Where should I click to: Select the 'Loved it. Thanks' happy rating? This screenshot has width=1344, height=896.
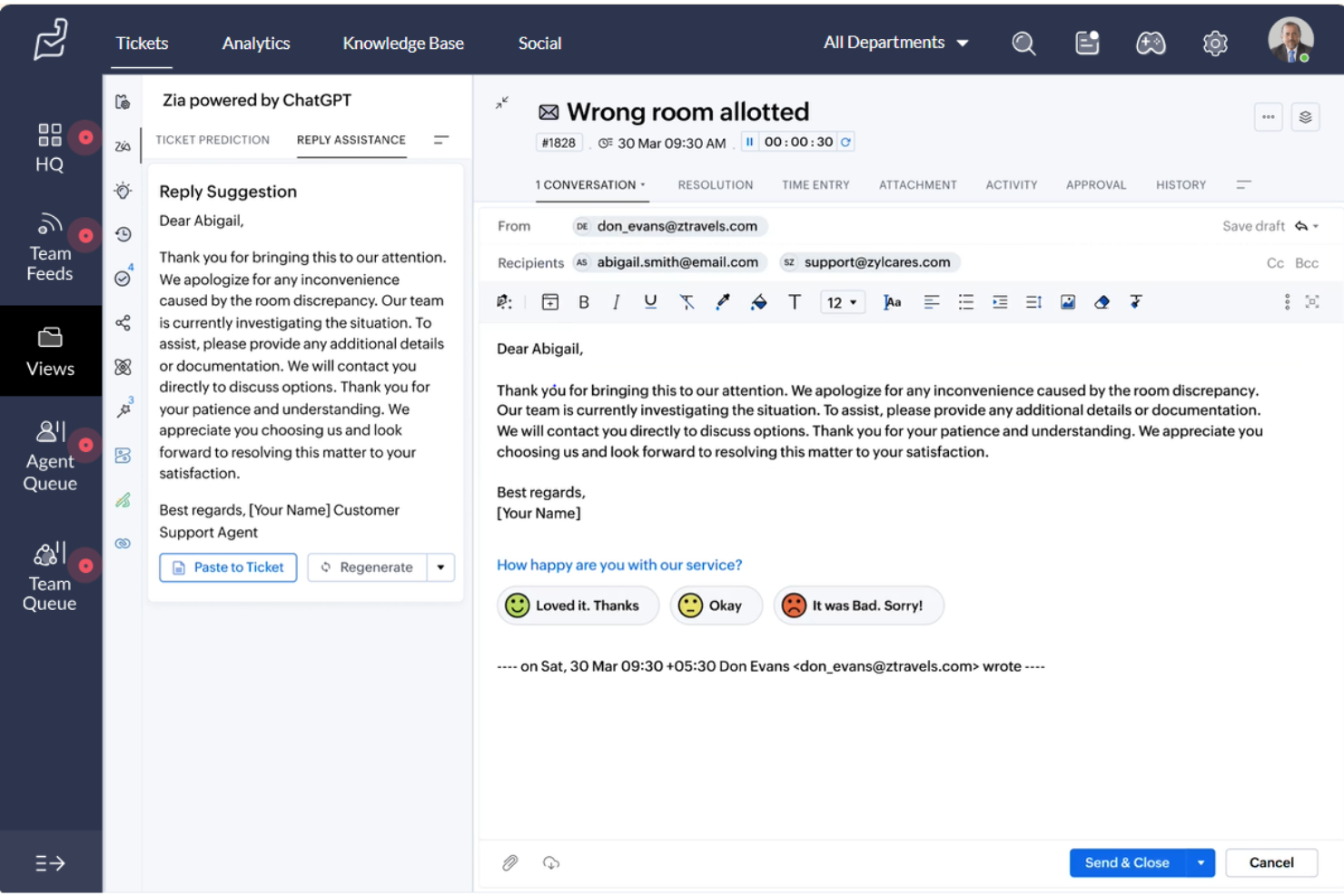point(578,605)
